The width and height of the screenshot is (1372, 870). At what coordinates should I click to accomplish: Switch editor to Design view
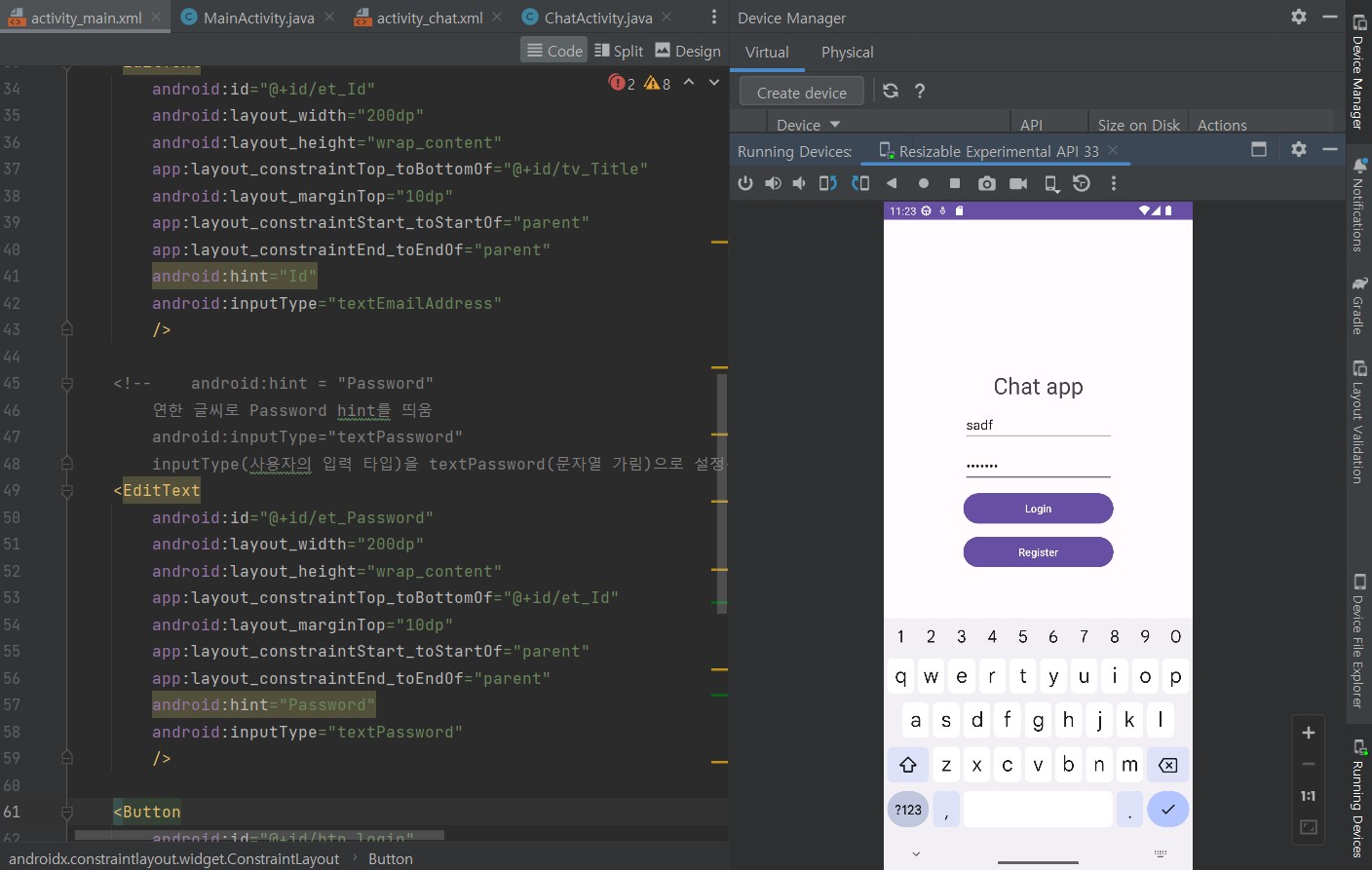click(688, 51)
